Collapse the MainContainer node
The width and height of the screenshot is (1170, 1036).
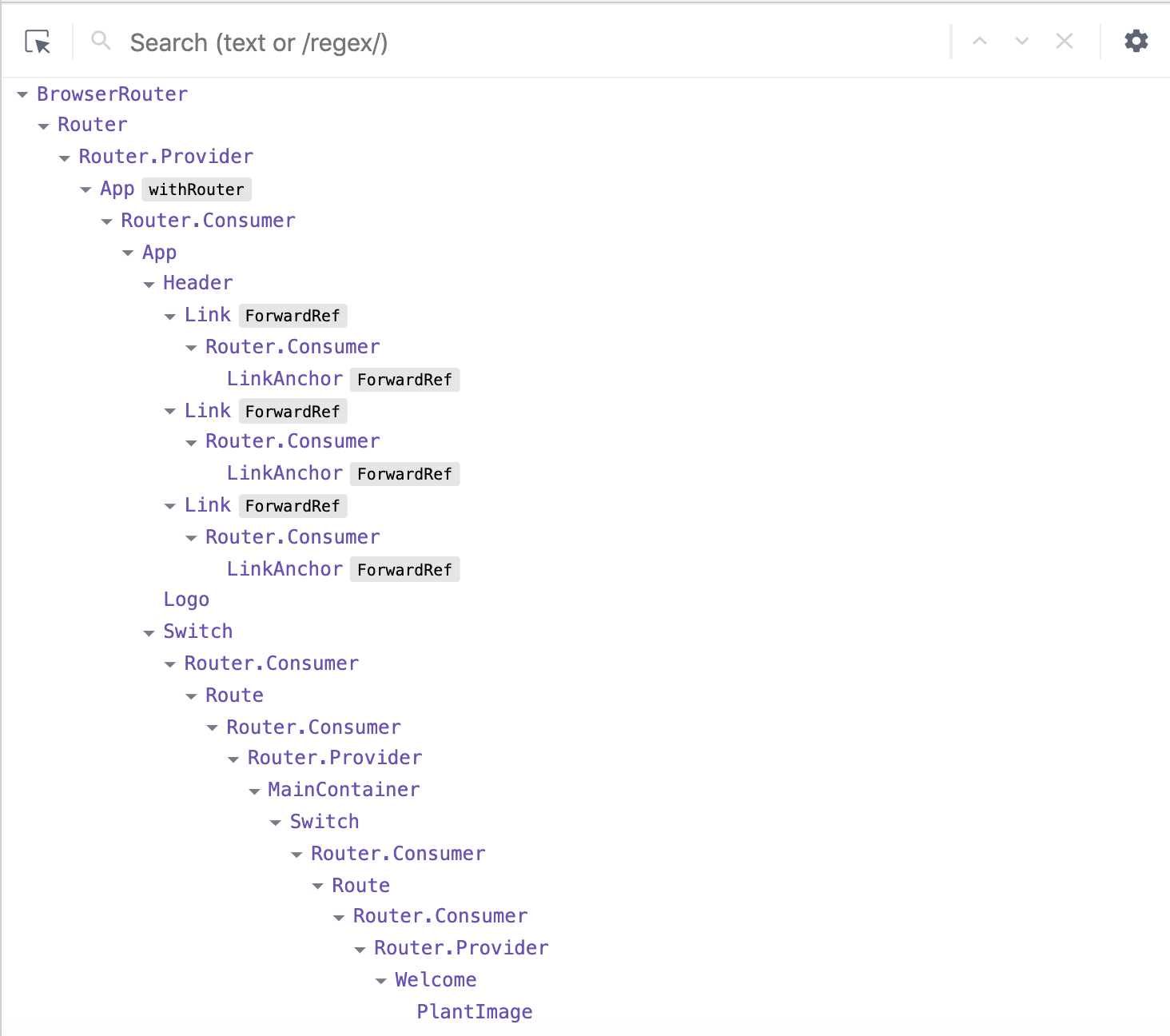(254, 790)
